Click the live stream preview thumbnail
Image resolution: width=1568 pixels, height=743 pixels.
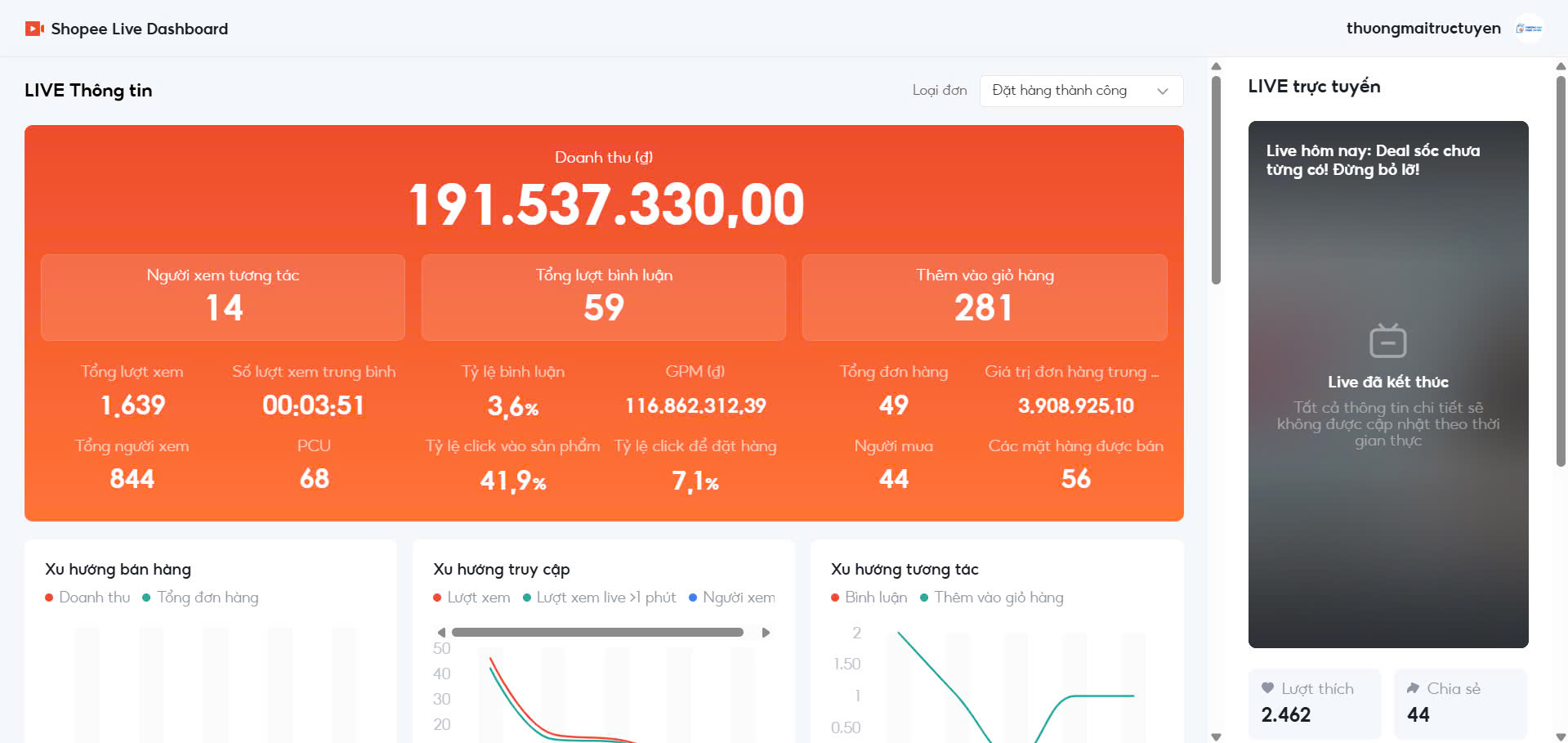point(1388,384)
